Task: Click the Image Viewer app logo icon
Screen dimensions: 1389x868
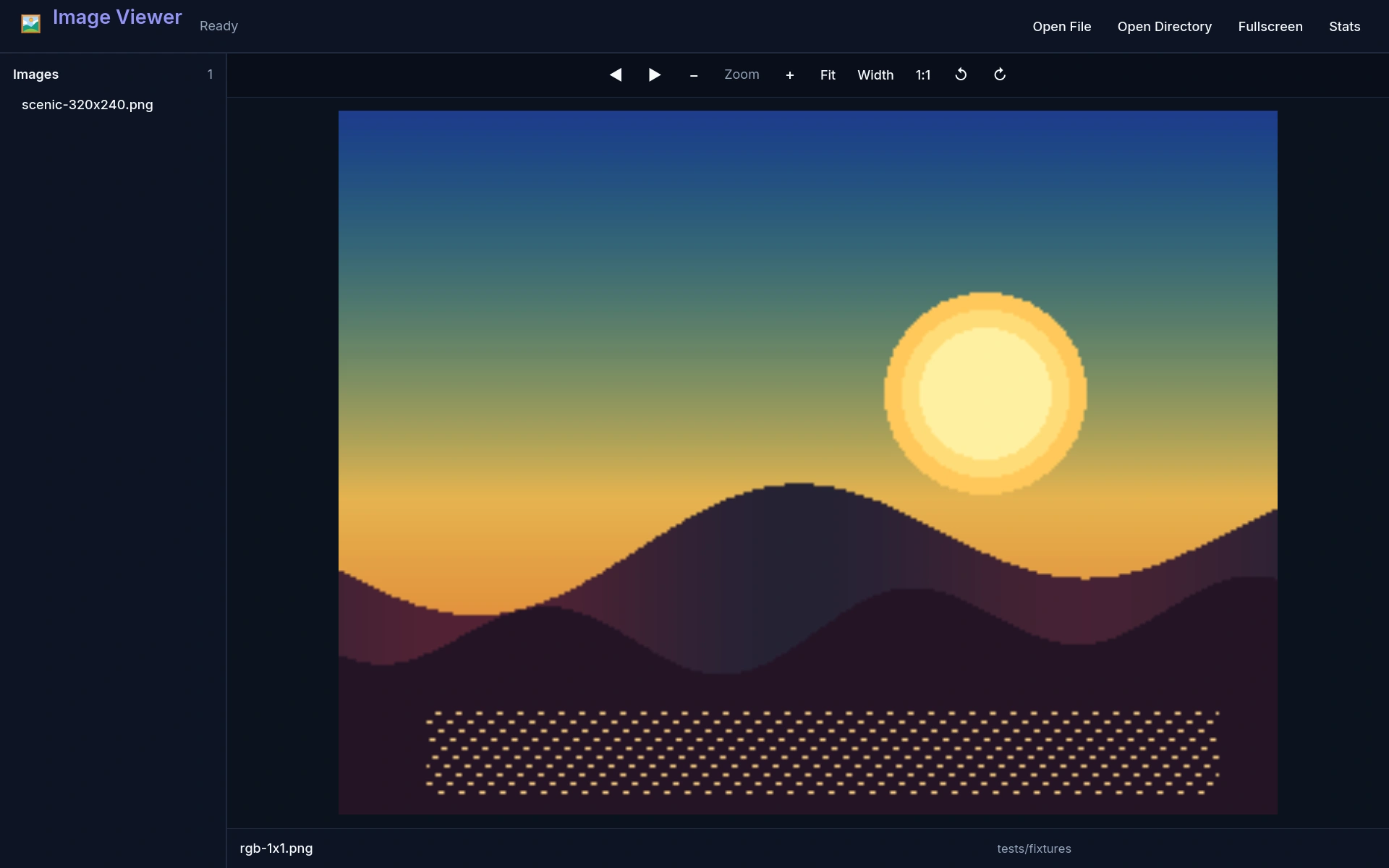Action: point(30,25)
